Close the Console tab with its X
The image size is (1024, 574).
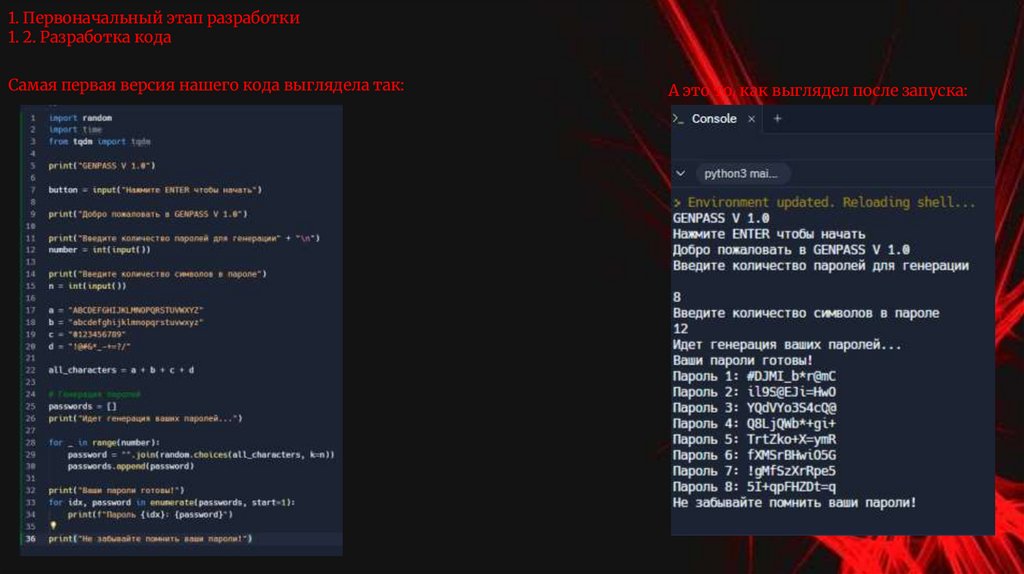752,119
